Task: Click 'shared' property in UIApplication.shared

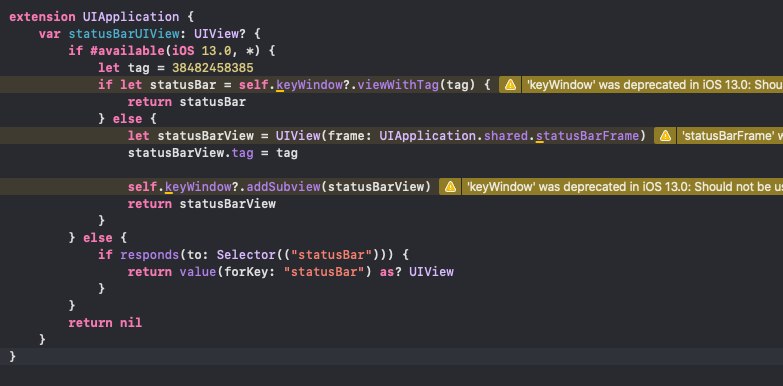Action: pos(506,136)
